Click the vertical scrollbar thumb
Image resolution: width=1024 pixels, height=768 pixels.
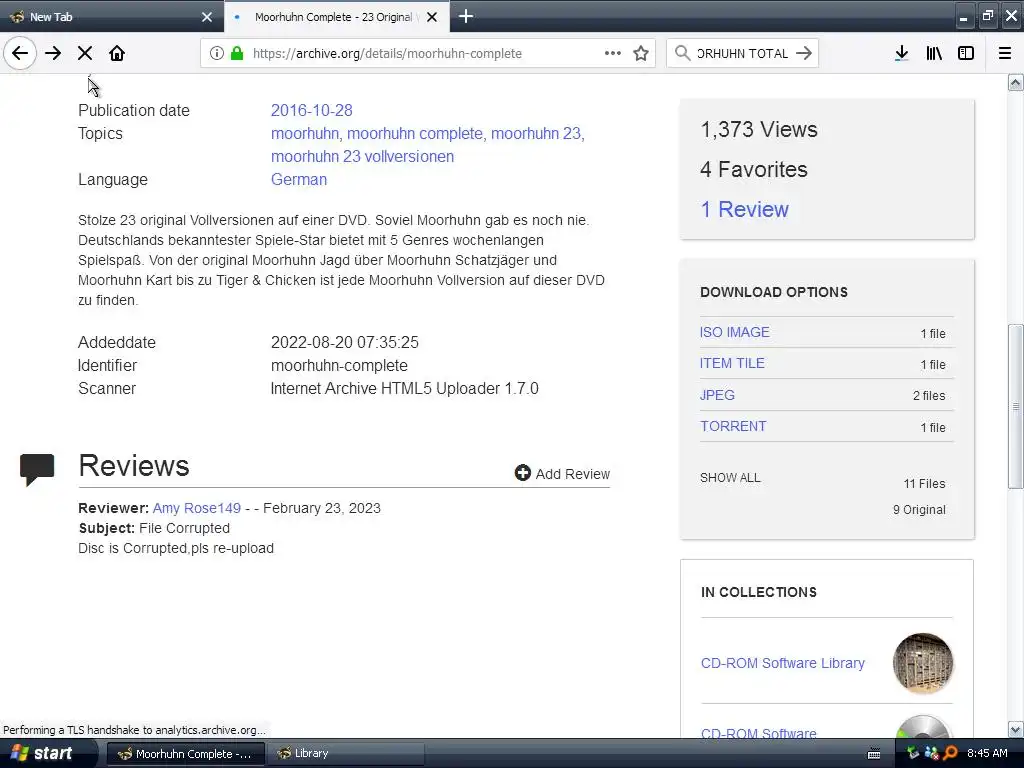1015,406
